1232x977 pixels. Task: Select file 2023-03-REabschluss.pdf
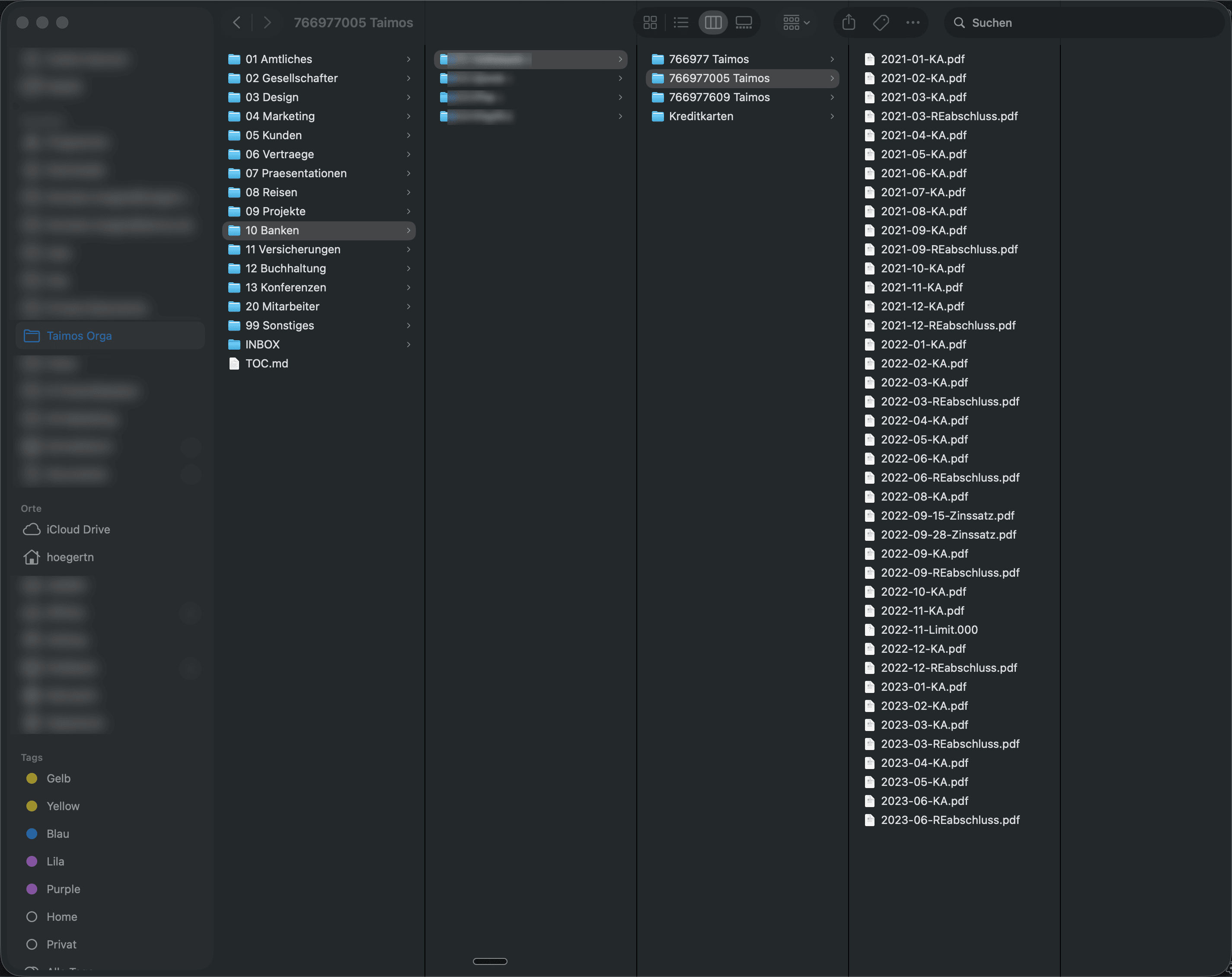click(x=954, y=744)
